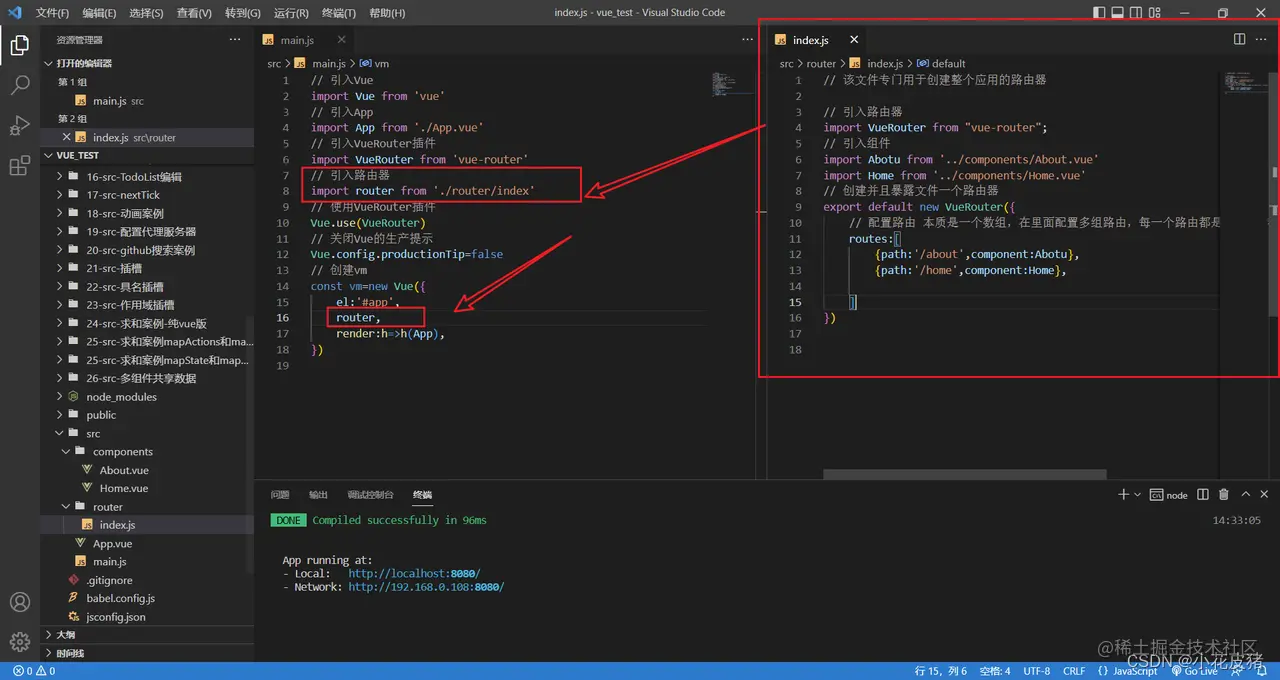Open About.vue in the explorer tree
Image resolution: width=1280 pixels, height=680 pixels.
point(124,470)
